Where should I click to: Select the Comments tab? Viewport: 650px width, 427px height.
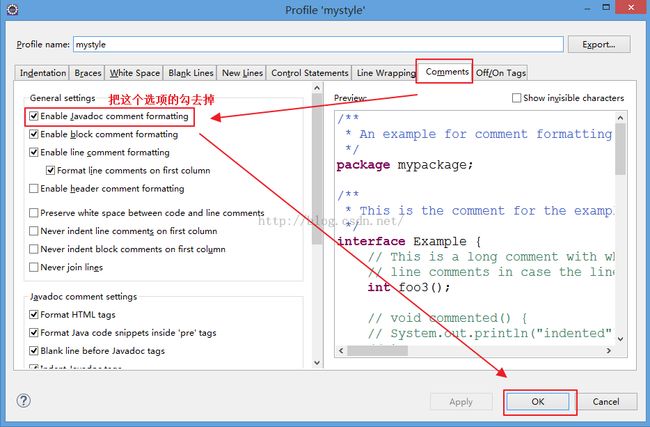click(x=447, y=72)
